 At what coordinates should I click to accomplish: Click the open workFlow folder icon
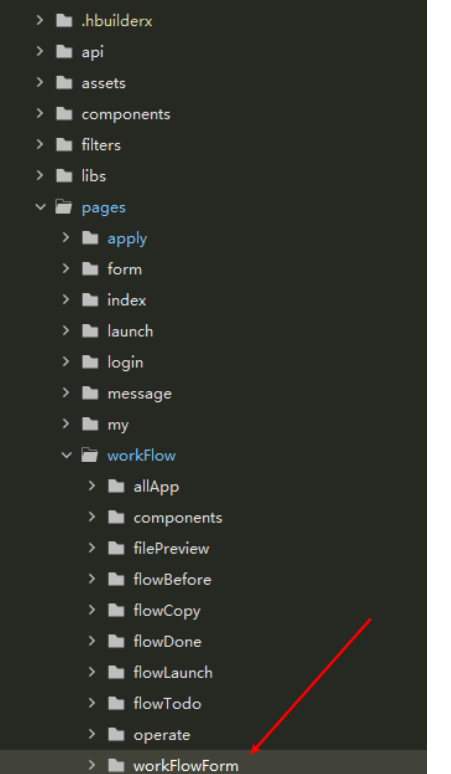pyautogui.click(x=90, y=455)
